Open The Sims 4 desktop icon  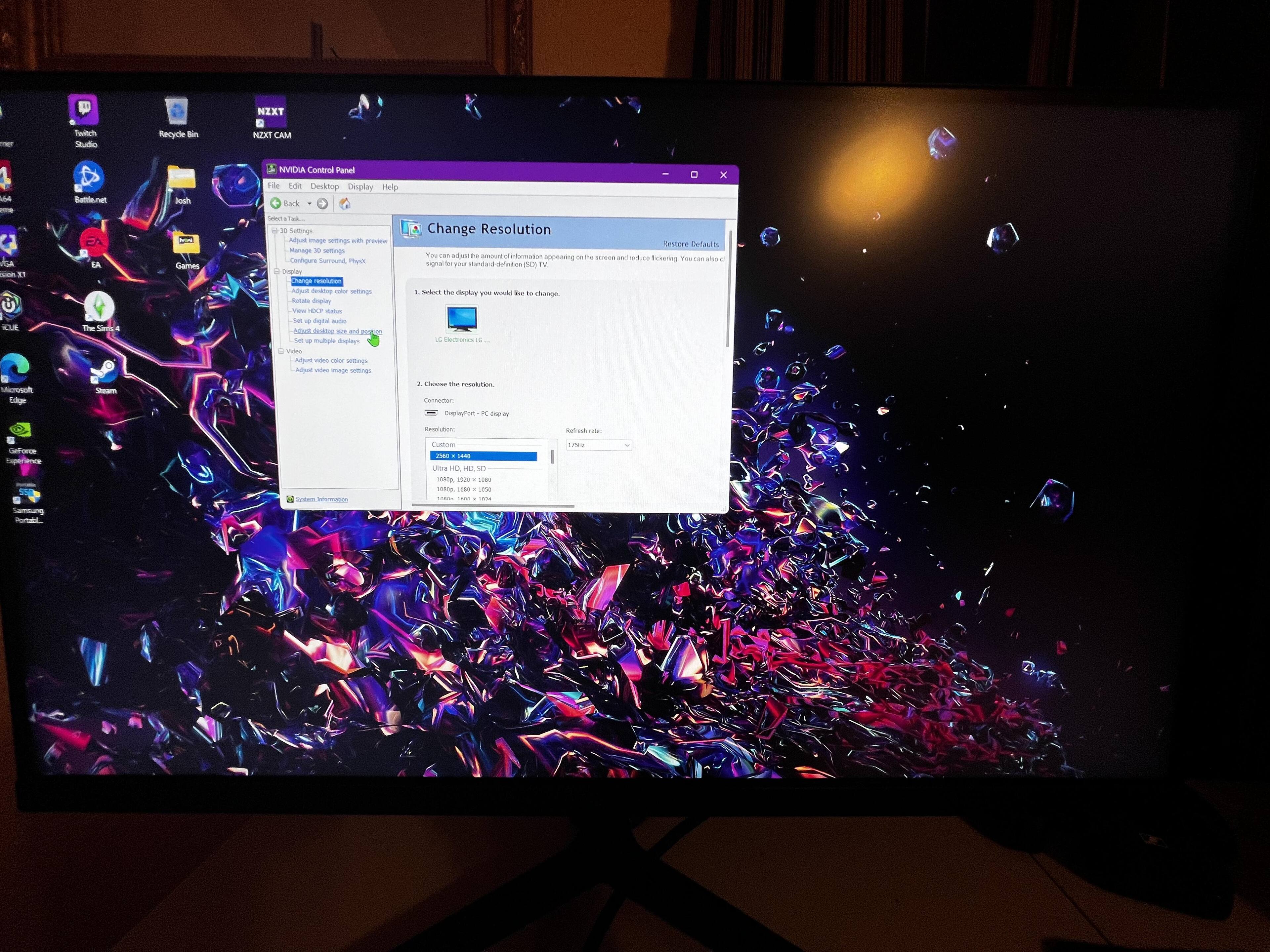99,306
